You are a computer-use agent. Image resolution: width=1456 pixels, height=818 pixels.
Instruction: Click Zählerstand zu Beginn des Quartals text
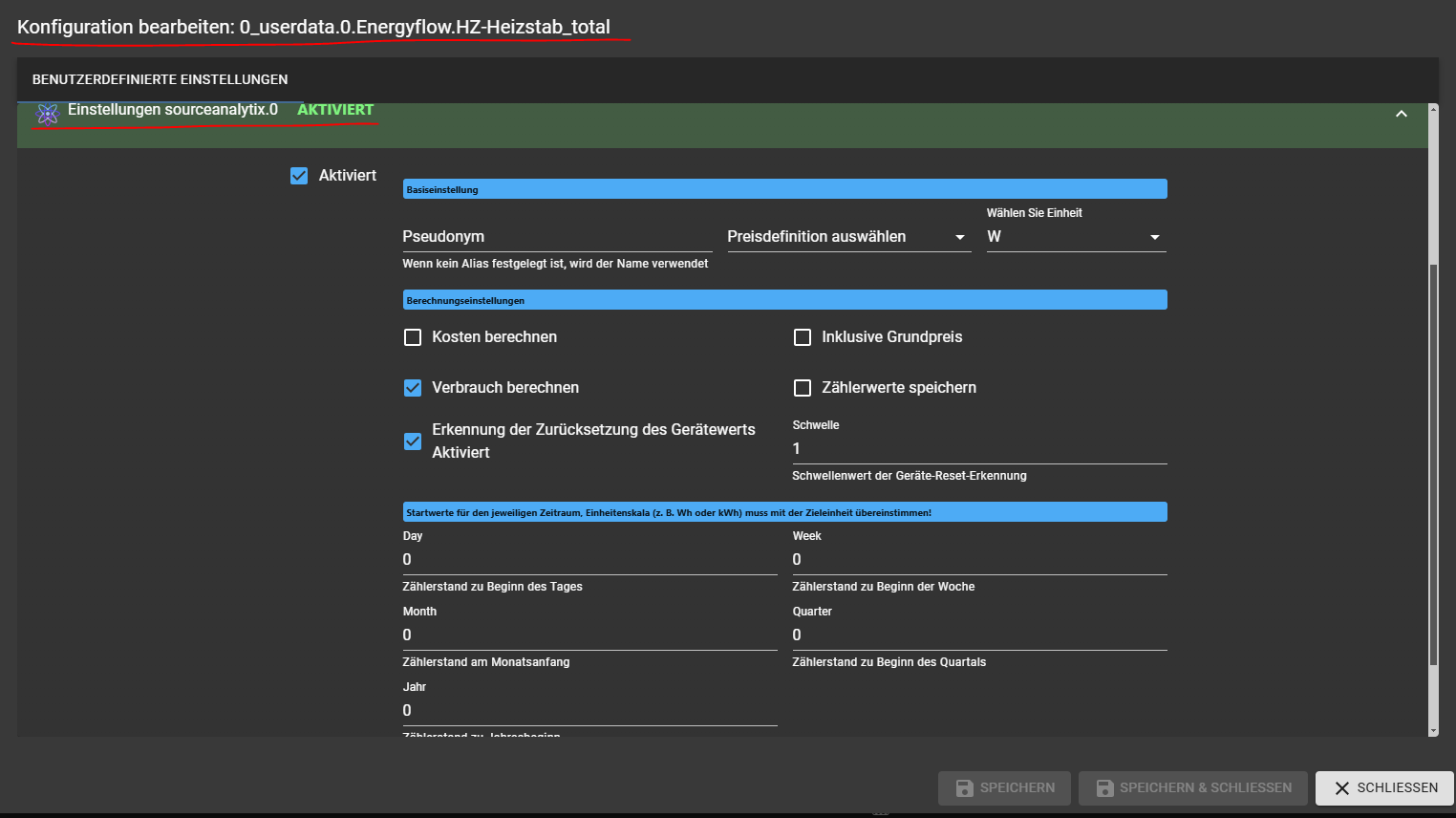coord(889,662)
